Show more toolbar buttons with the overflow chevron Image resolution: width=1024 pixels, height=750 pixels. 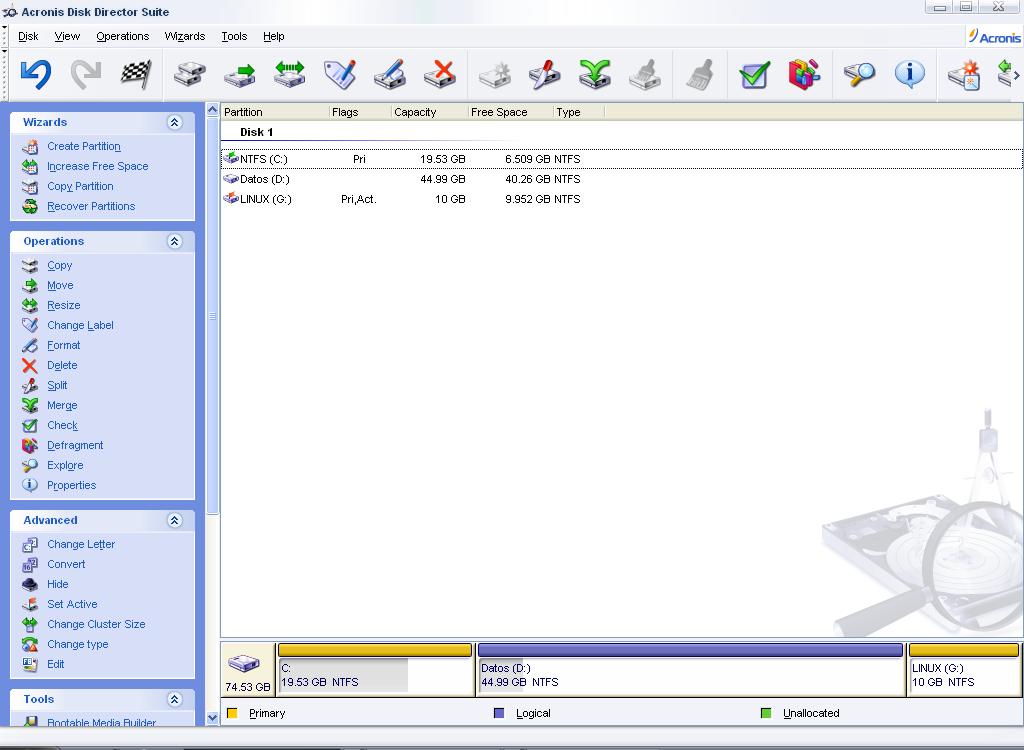click(1016, 75)
